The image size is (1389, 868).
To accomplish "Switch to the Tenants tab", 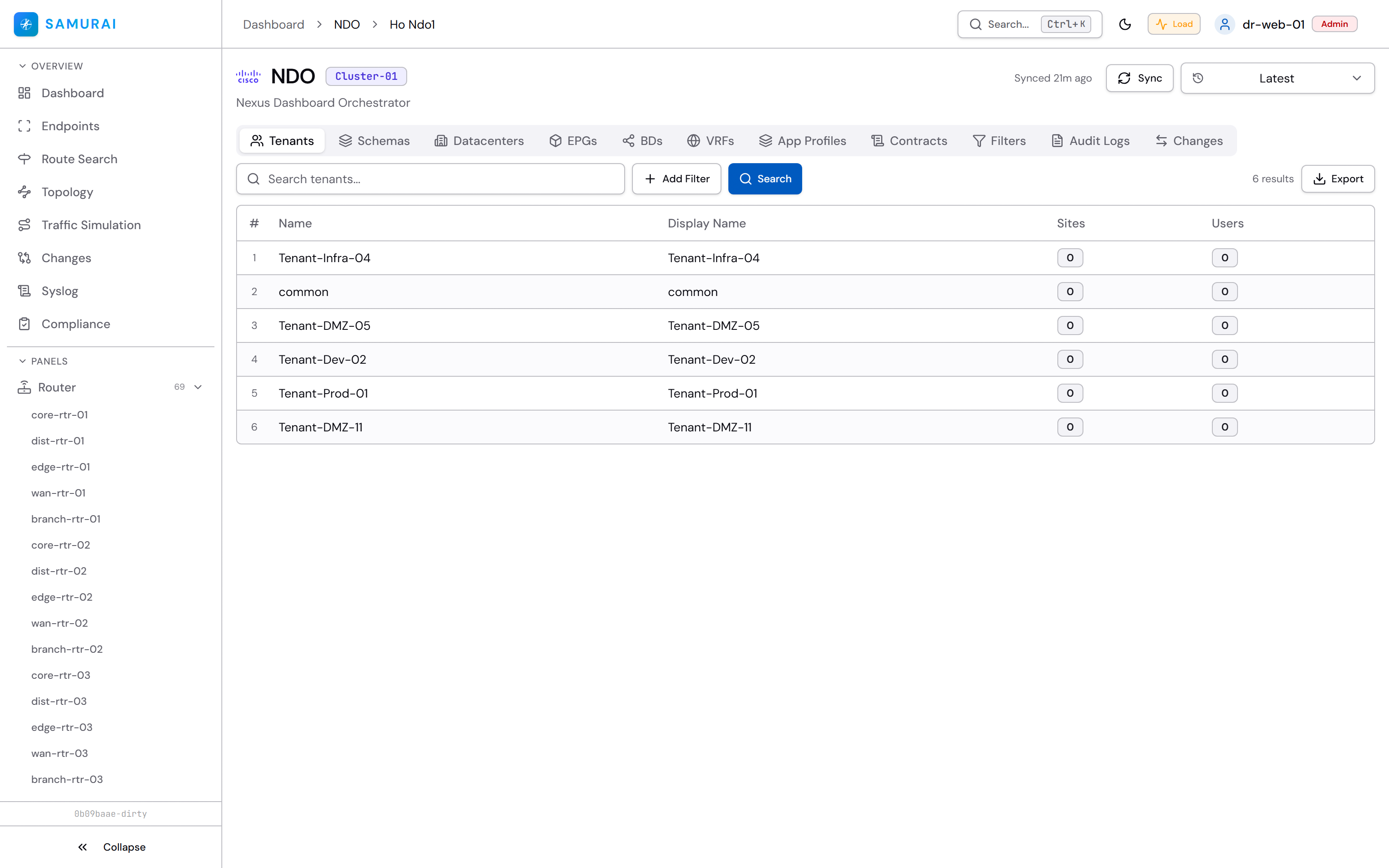I will point(283,141).
